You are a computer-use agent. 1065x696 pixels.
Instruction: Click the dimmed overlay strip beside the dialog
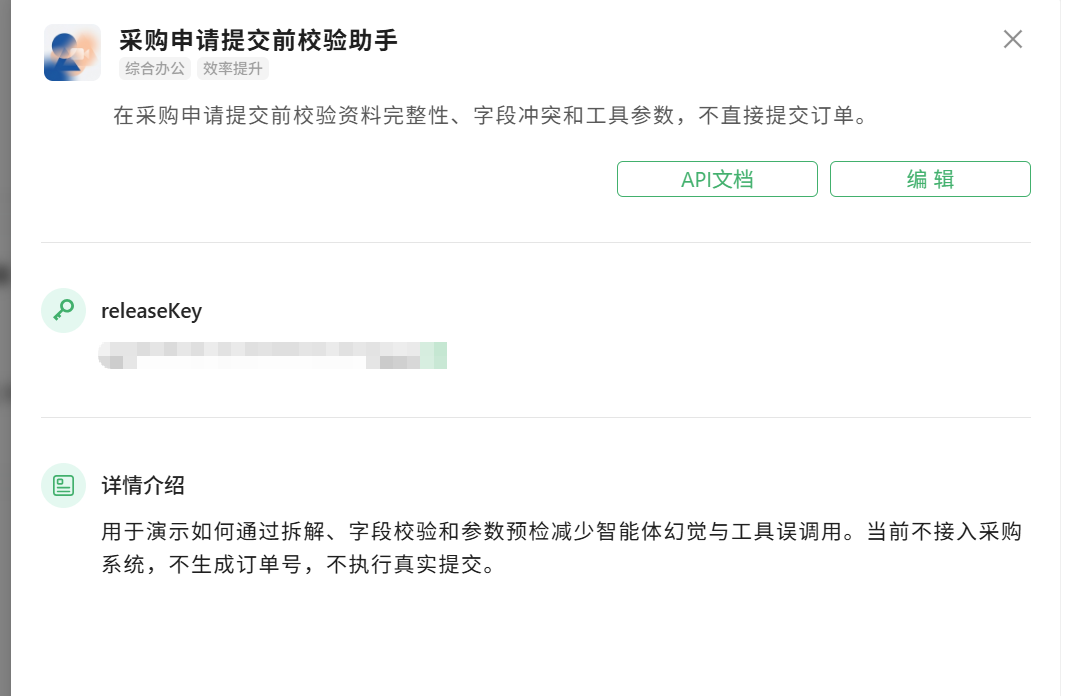[5, 348]
